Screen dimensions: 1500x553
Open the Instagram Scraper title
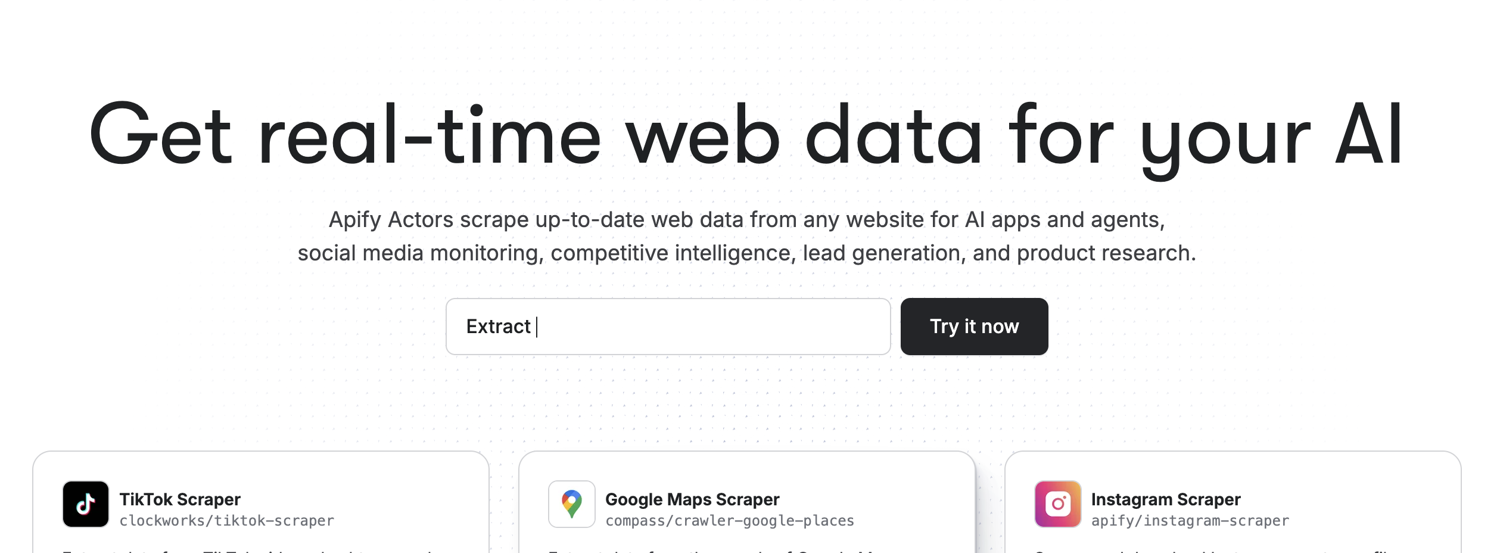click(x=1165, y=499)
